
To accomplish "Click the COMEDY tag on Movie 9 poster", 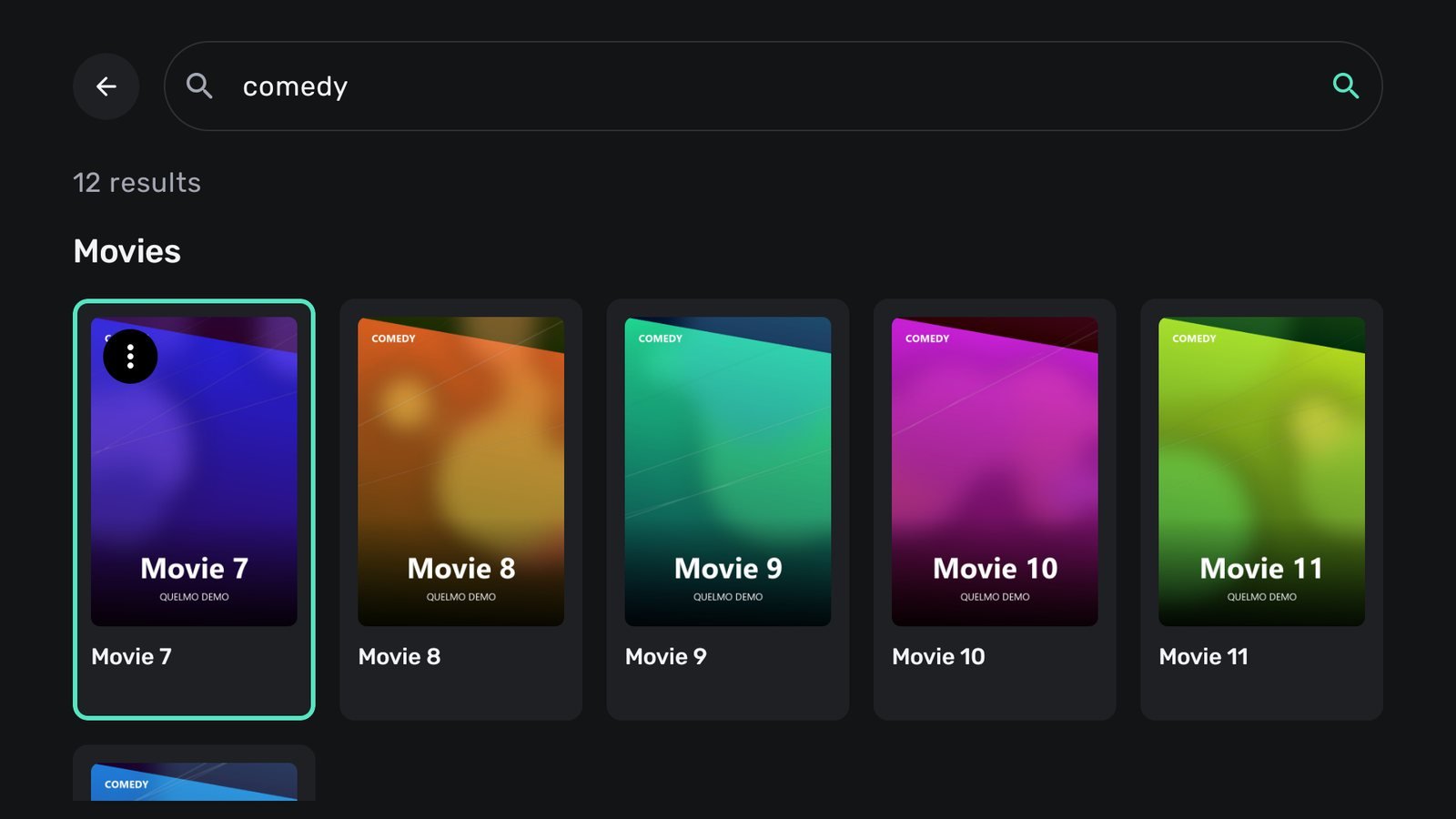I will (x=660, y=339).
